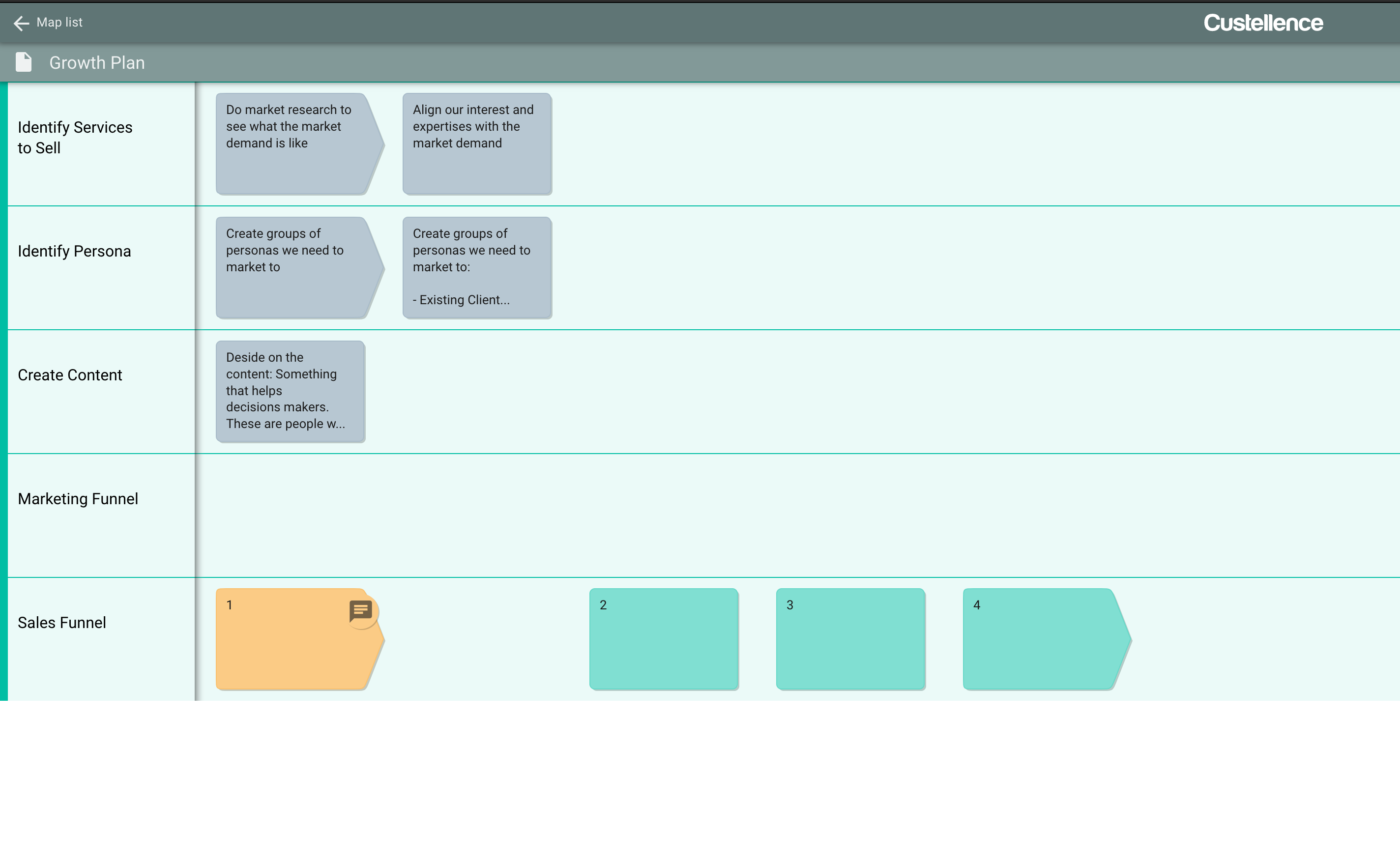The height and width of the screenshot is (859, 1400).
Task: Open the card mentioning 'Existing Client...'
Action: (x=477, y=268)
